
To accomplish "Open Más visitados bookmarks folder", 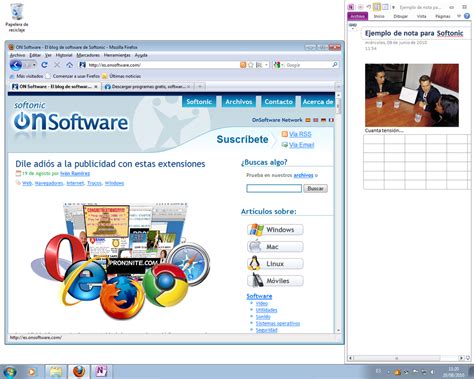I will 27,76.
